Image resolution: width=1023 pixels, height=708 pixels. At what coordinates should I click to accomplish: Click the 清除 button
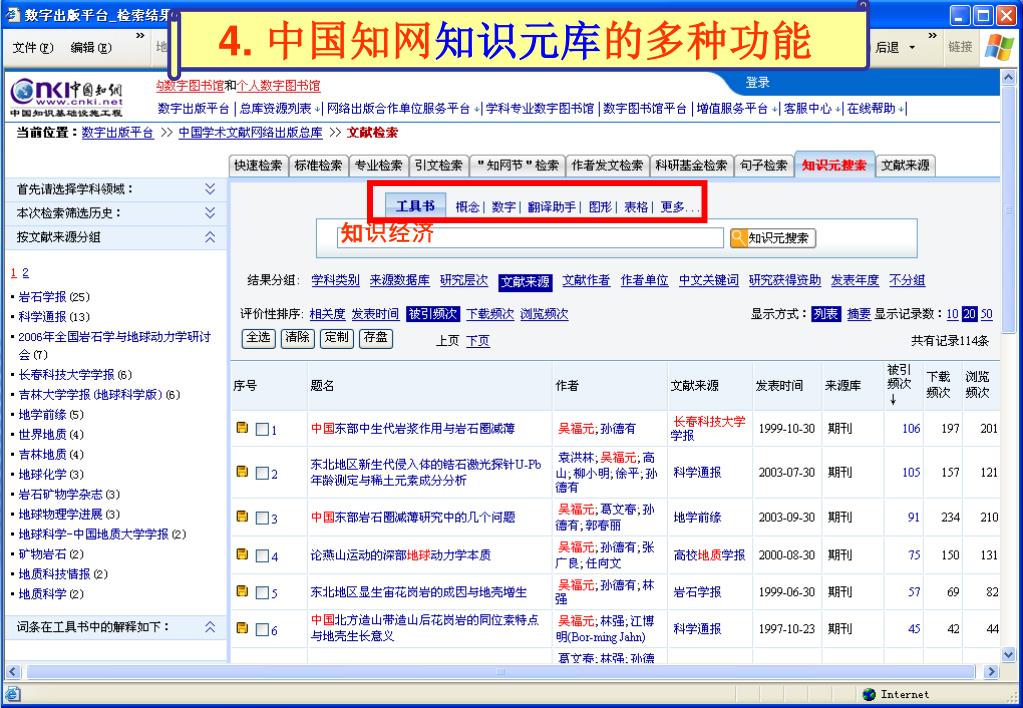click(x=298, y=337)
